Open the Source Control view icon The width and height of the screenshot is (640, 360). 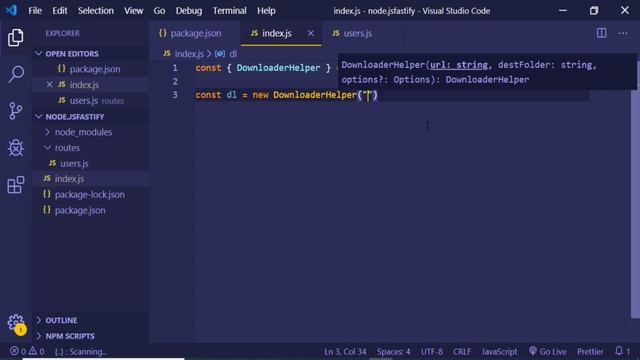[16, 111]
